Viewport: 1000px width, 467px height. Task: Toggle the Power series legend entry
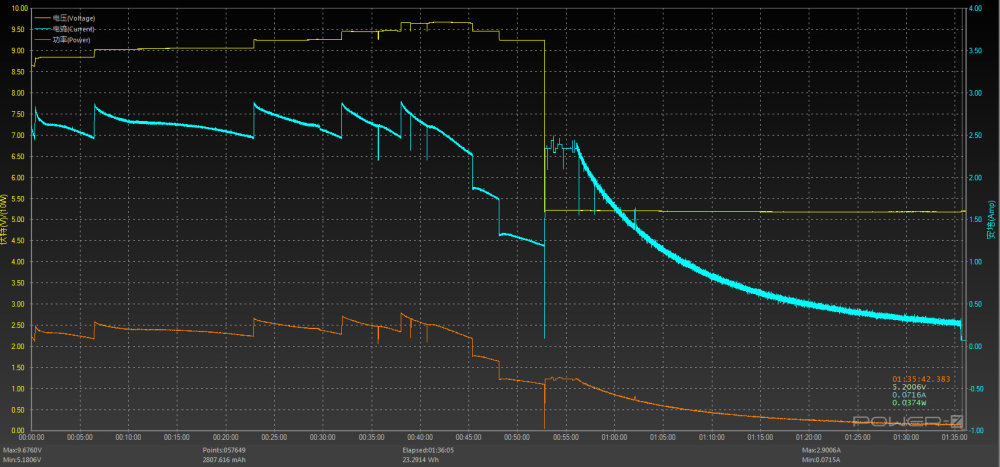tap(70, 40)
